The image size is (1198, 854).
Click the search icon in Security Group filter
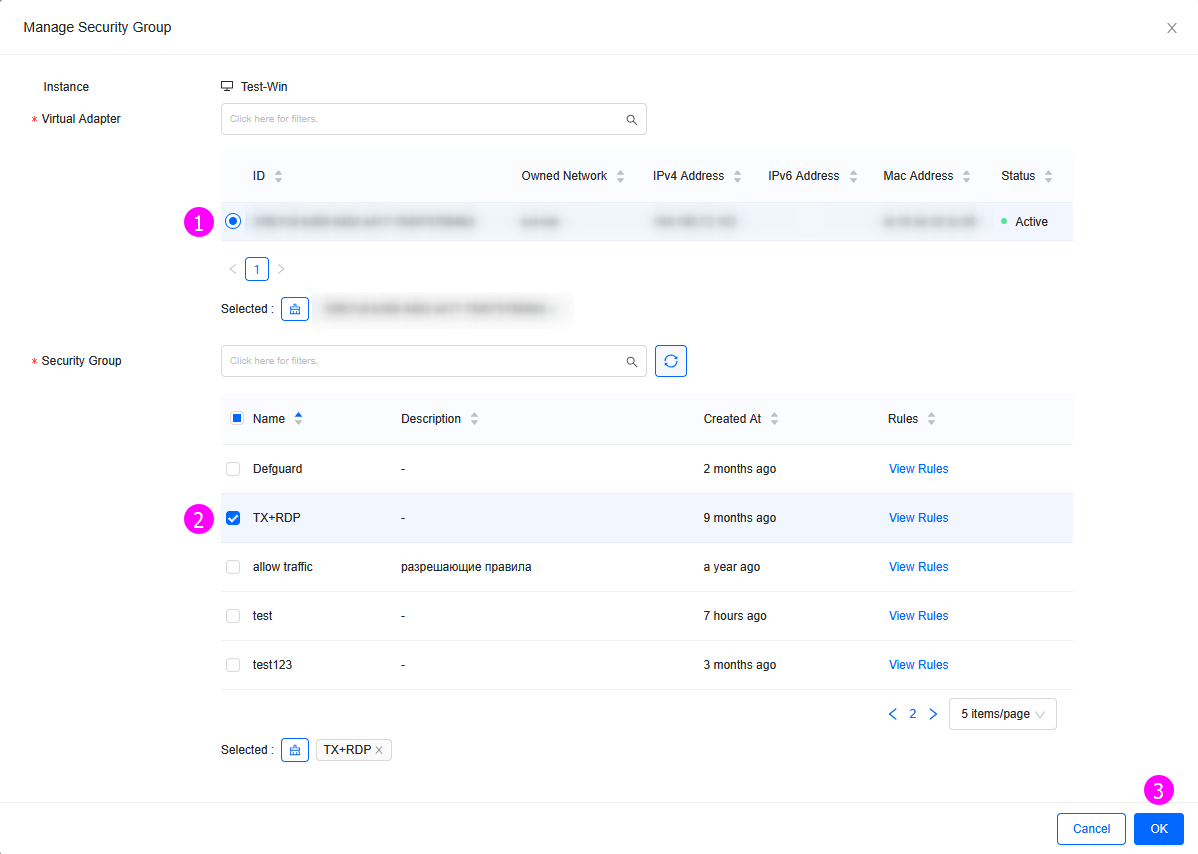(631, 361)
